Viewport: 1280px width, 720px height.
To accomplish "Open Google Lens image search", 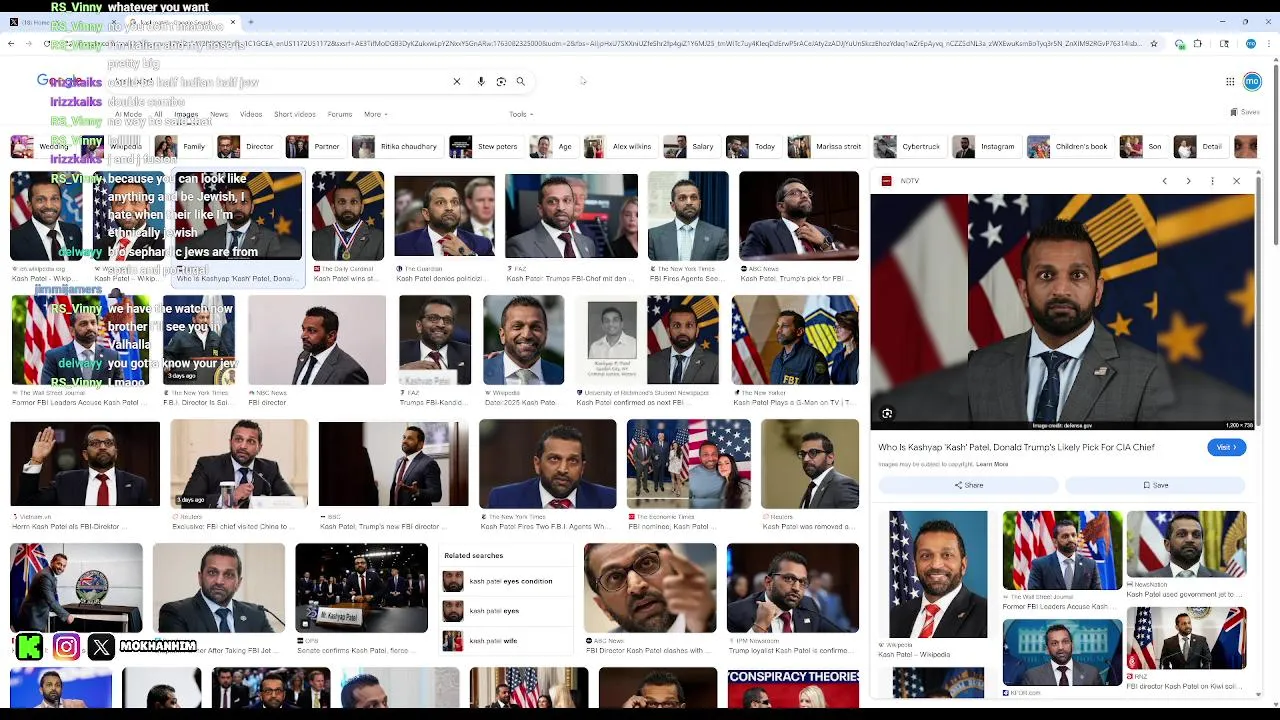I will tap(501, 82).
